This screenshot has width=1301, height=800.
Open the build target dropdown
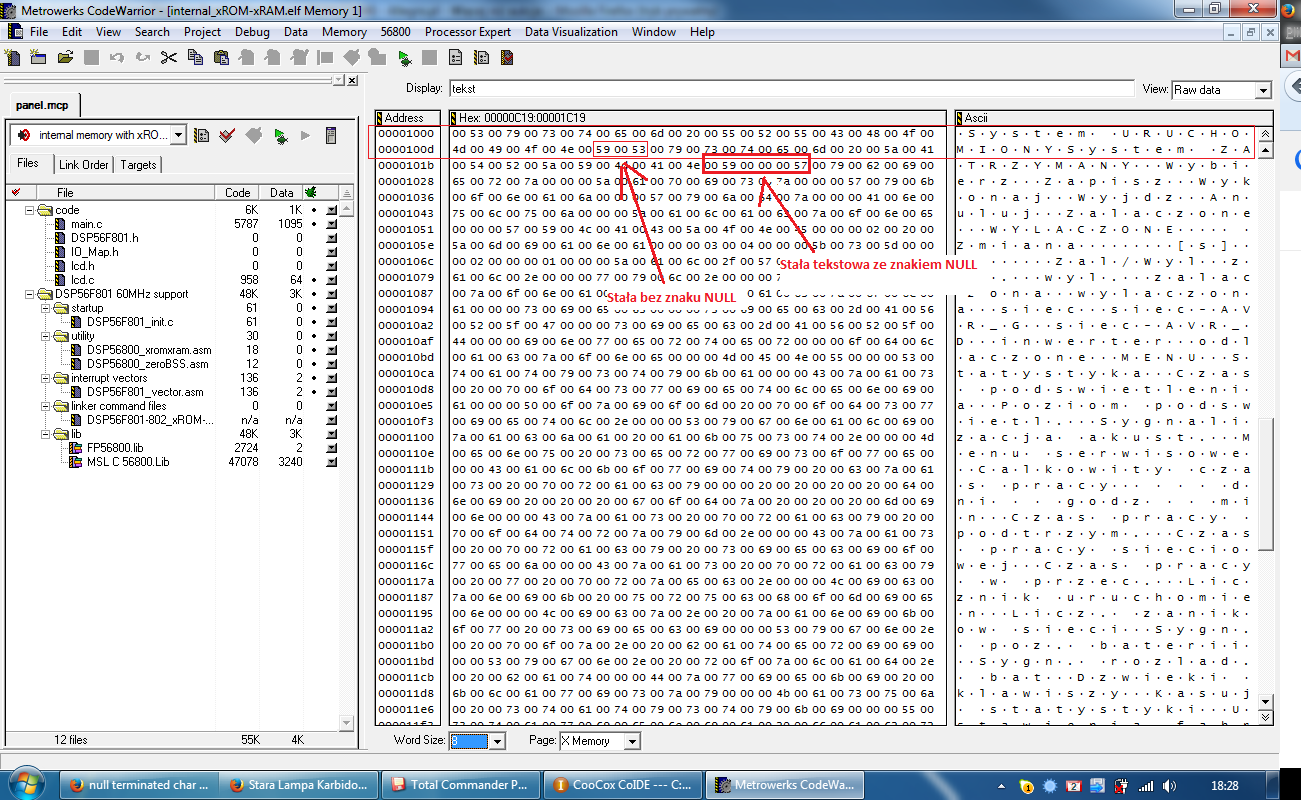[x=178, y=135]
